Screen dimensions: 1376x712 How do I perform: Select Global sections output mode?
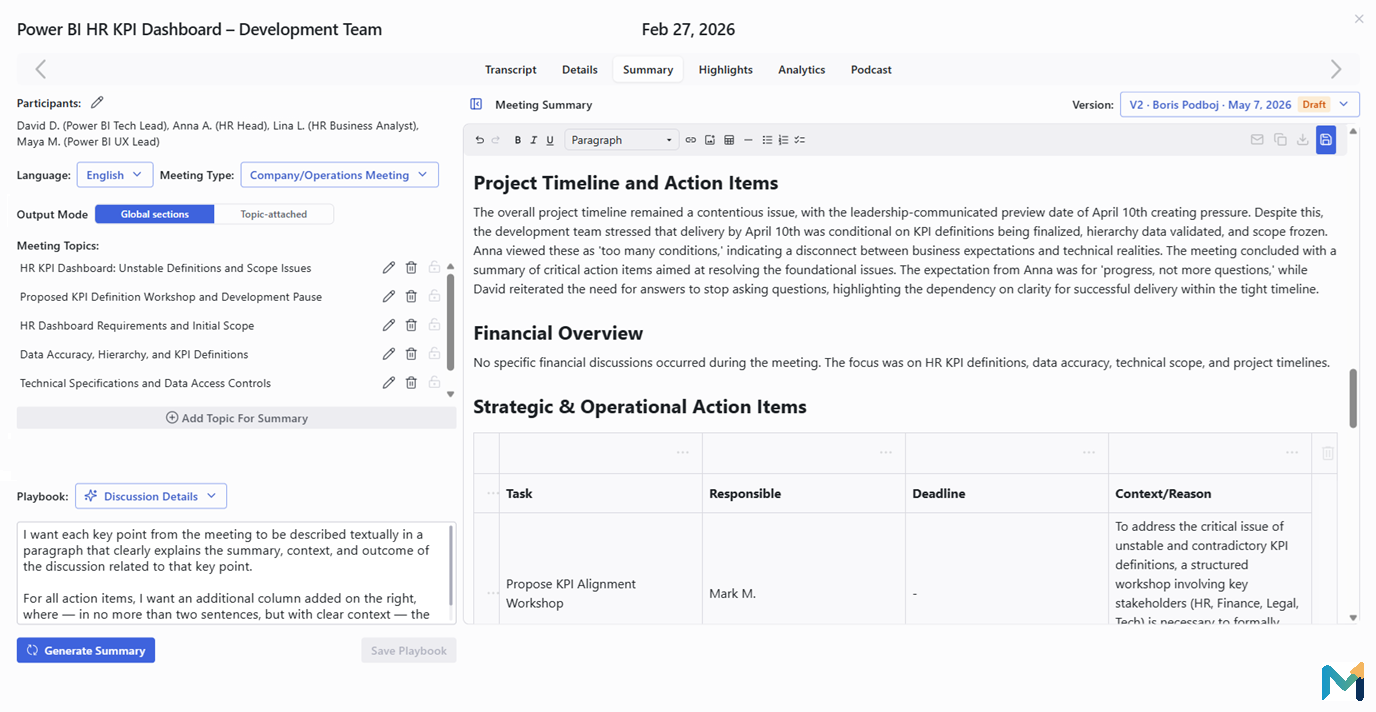[155, 214]
